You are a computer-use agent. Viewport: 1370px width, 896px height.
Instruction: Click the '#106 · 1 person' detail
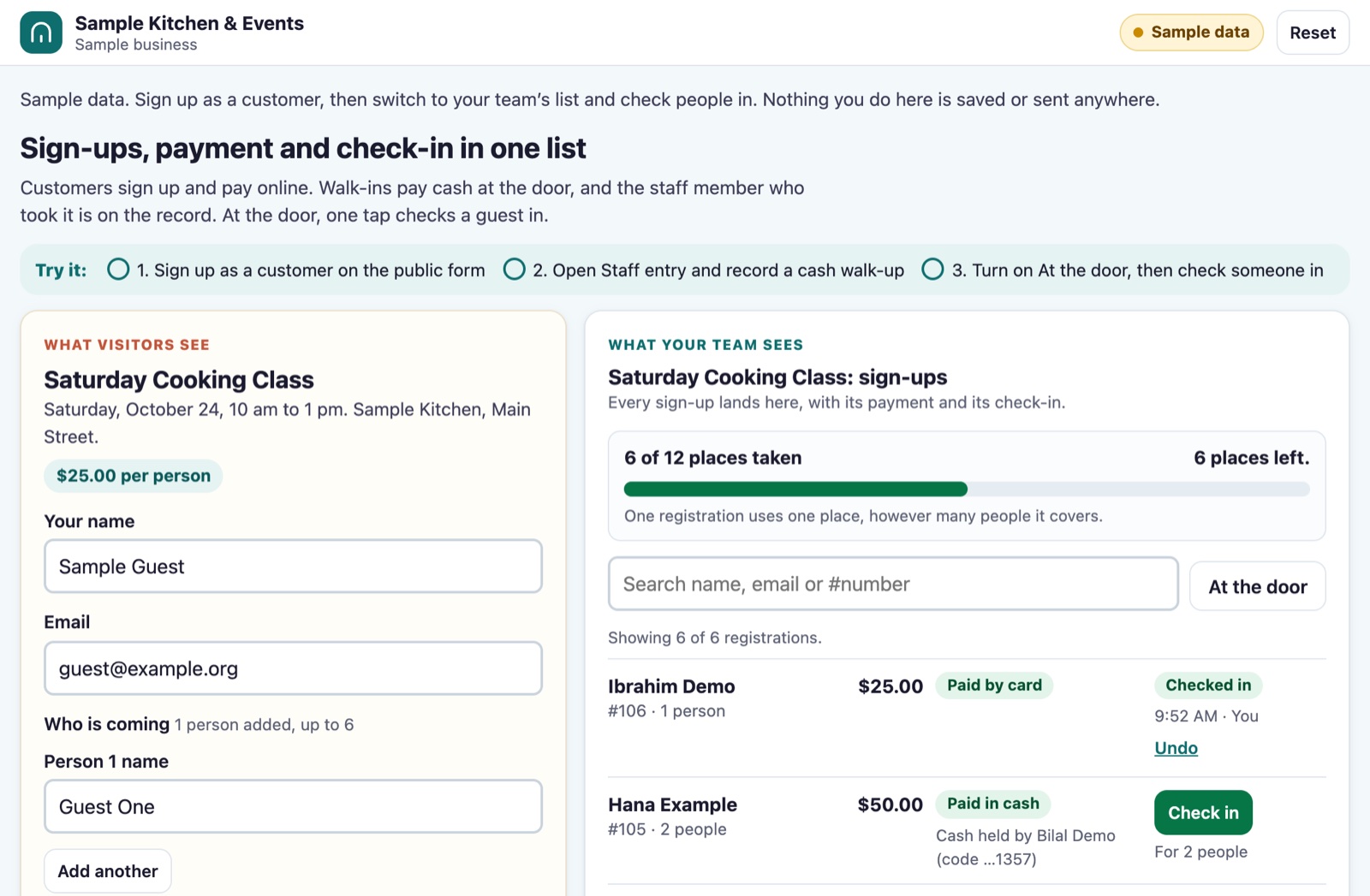(666, 711)
